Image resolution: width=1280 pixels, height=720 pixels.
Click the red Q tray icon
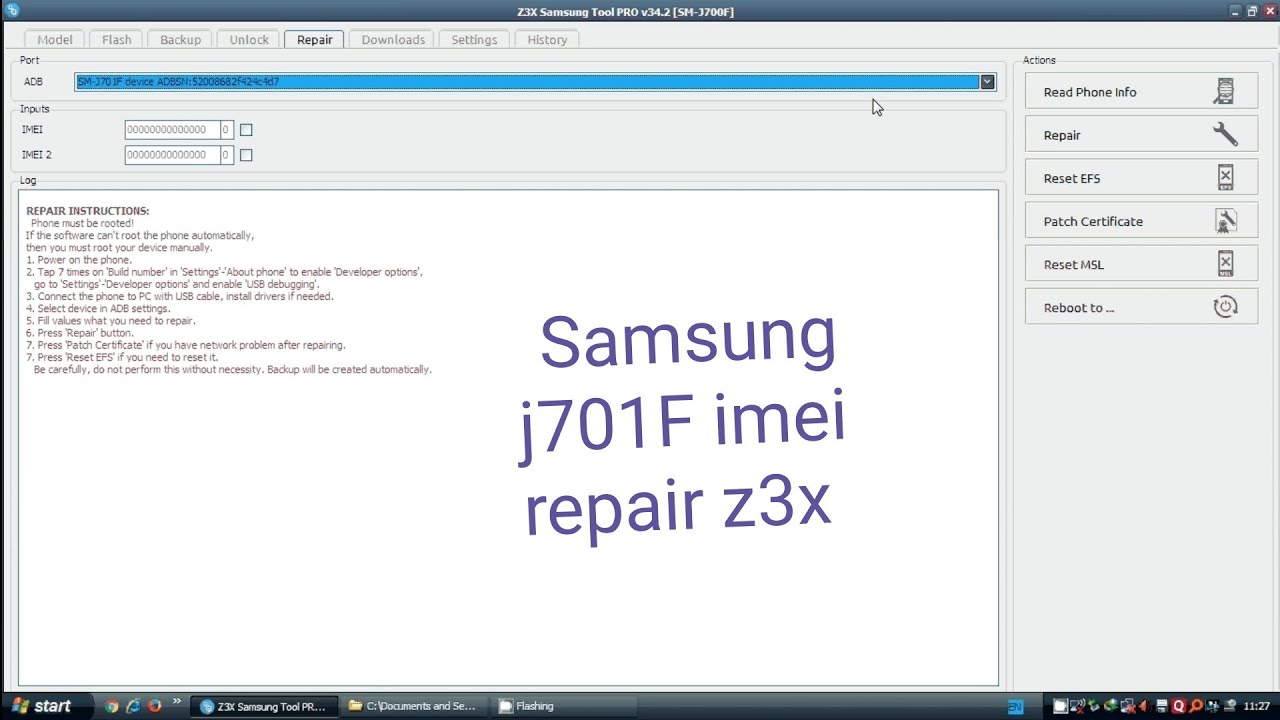pyautogui.click(x=1179, y=706)
